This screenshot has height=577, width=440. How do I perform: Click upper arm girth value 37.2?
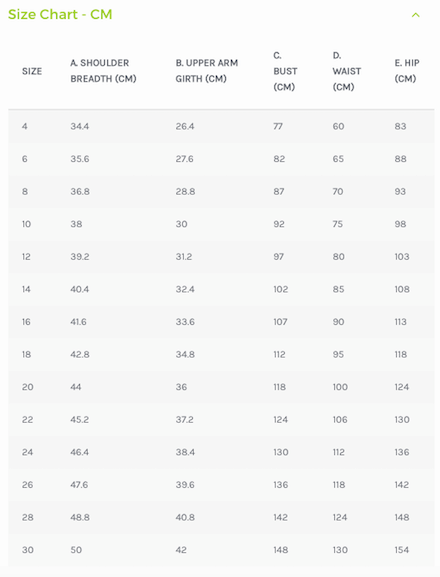click(x=184, y=420)
